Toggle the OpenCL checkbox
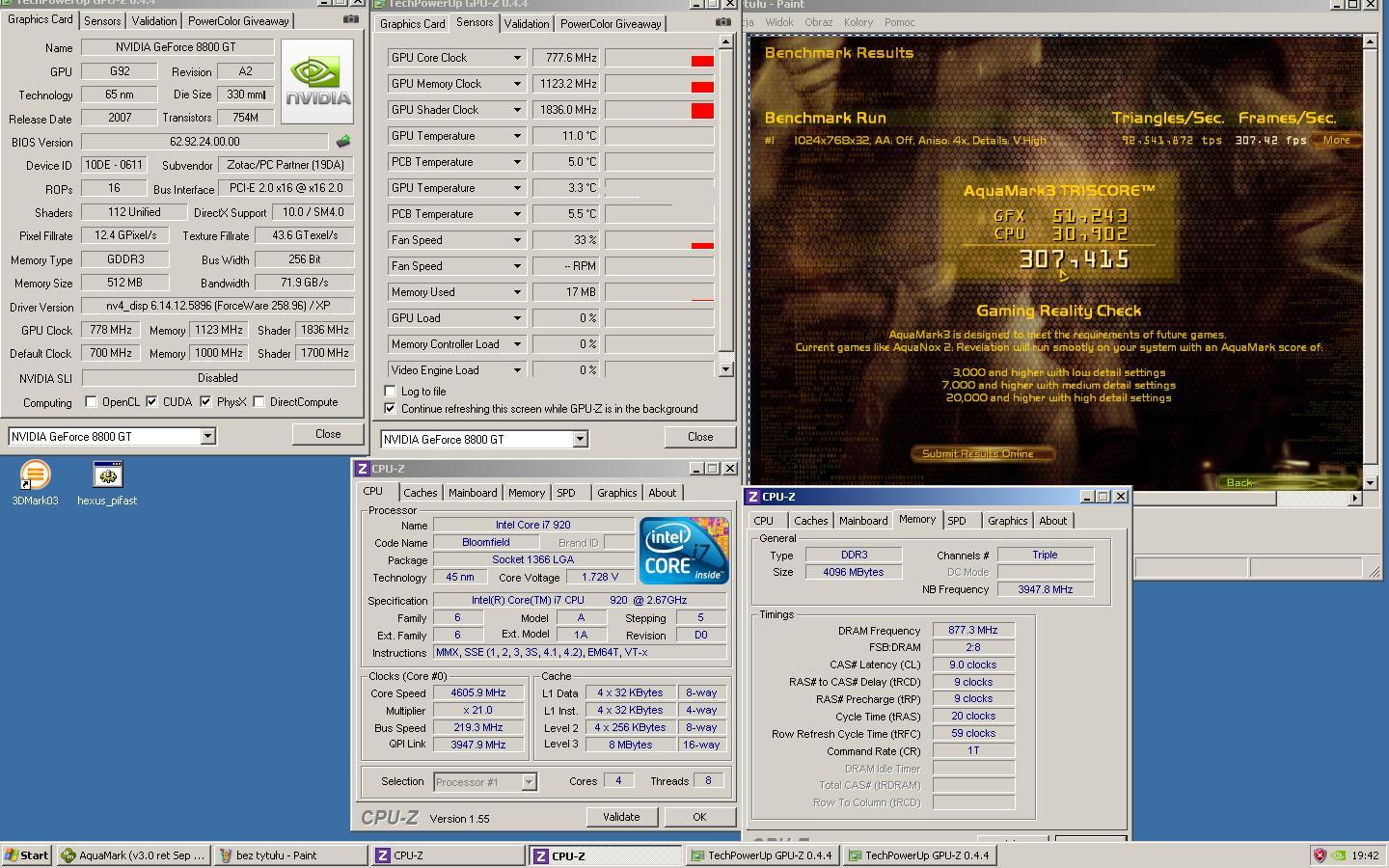The height and width of the screenshot is (868, 1389). [91, 402]
